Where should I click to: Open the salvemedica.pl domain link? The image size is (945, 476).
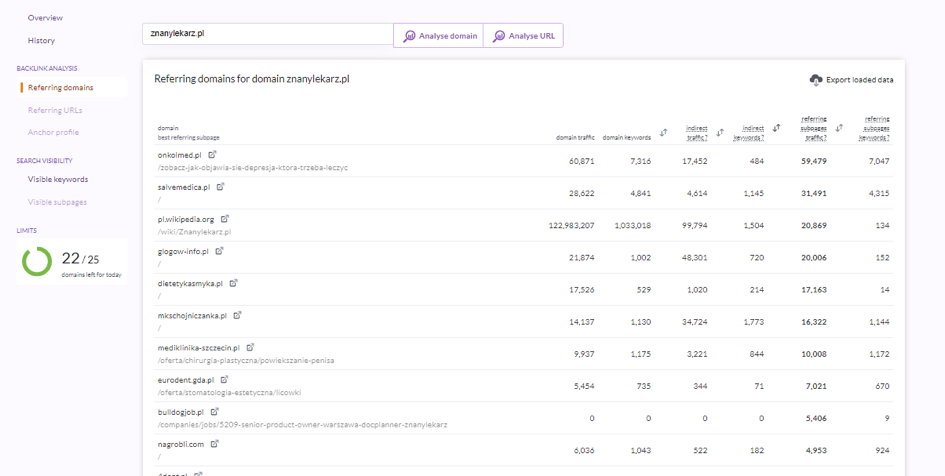(184, 187)
